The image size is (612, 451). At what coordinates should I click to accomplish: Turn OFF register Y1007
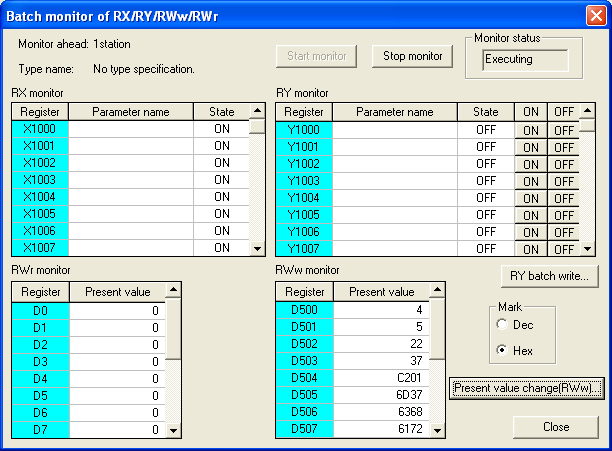[x=564, y=249]
